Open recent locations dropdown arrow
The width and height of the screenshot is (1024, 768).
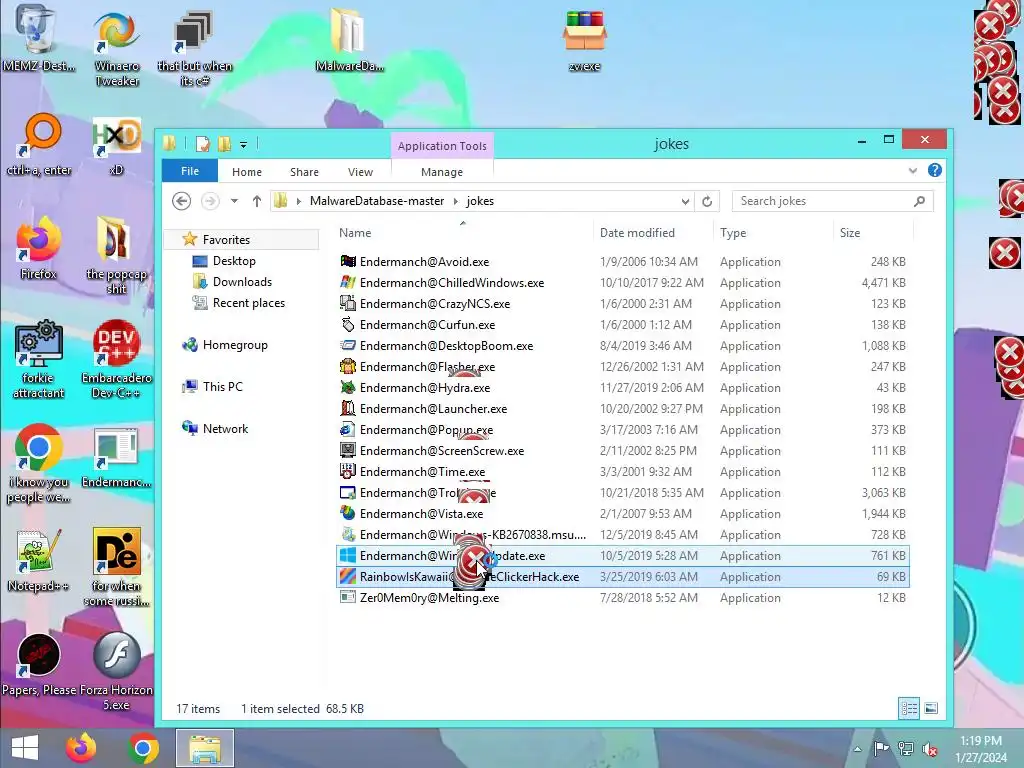(234, 201)
